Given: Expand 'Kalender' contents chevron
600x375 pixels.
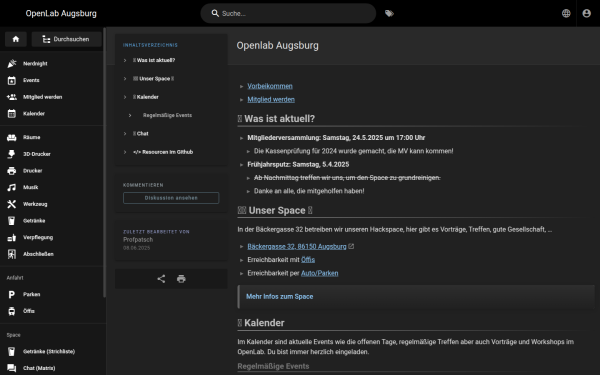Looking at the screenshot, I should click(125, 97).
